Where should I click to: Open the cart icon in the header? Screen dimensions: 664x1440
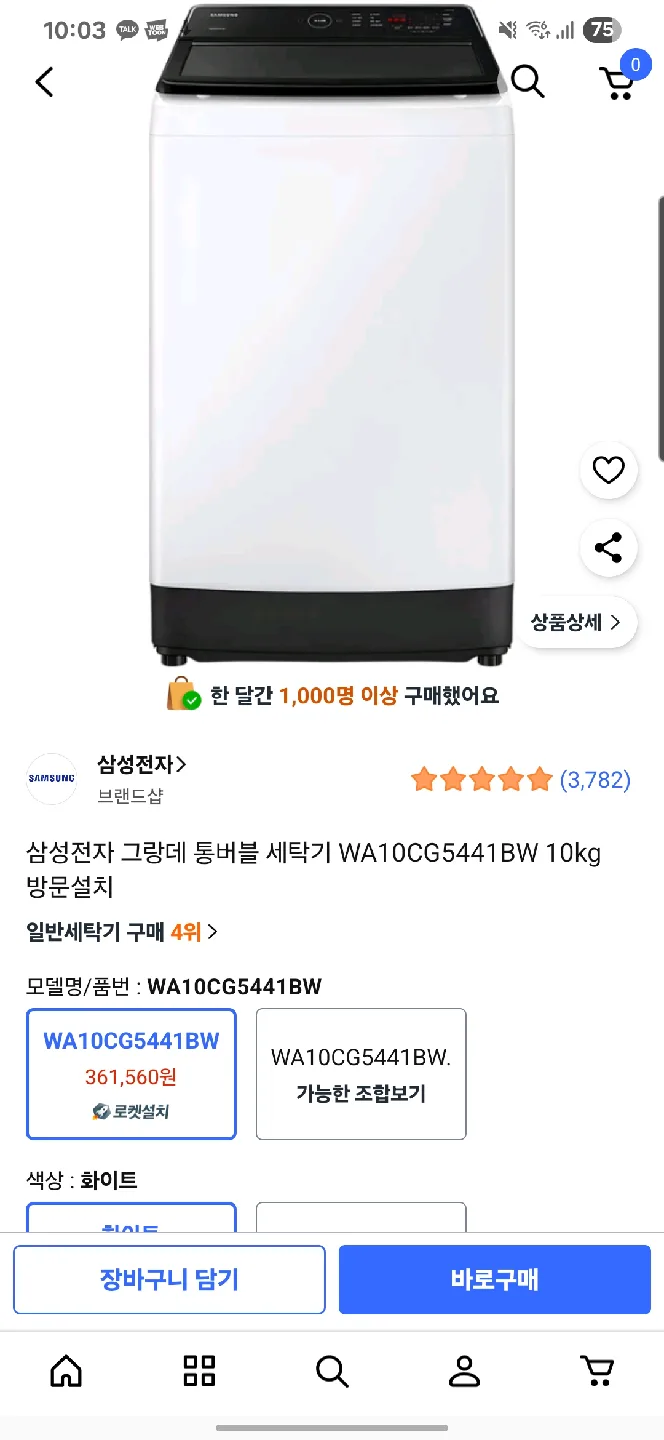coord(617,82)
